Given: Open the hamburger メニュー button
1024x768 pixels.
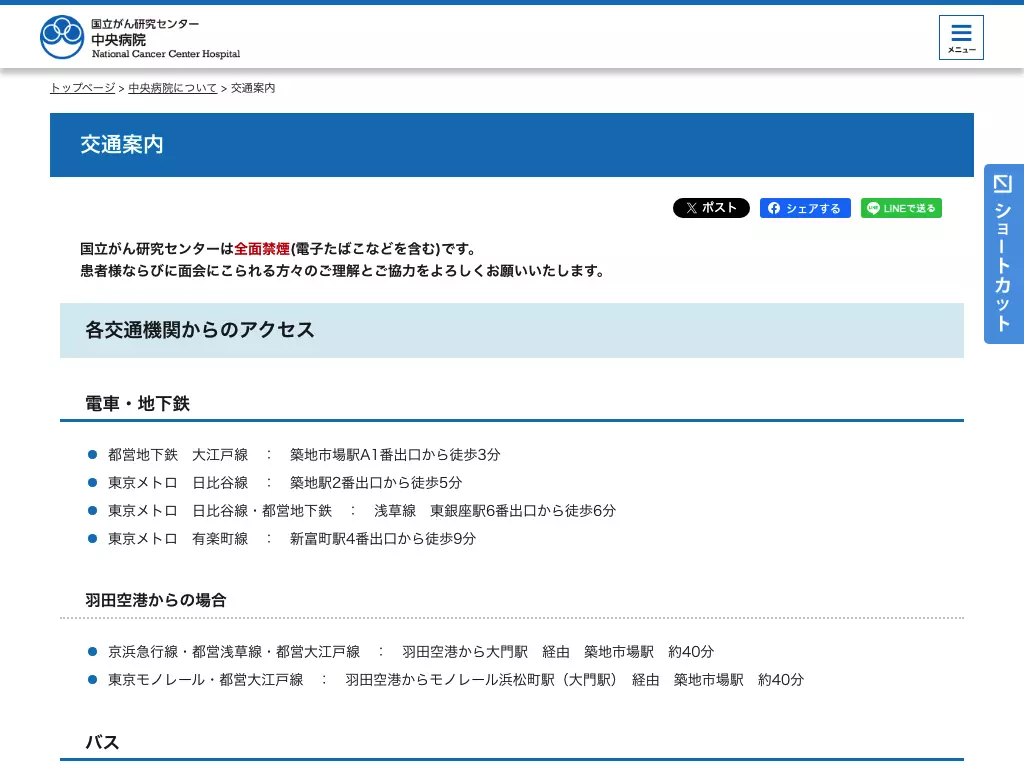Looking at the screenshot, I should coord(961,37).
